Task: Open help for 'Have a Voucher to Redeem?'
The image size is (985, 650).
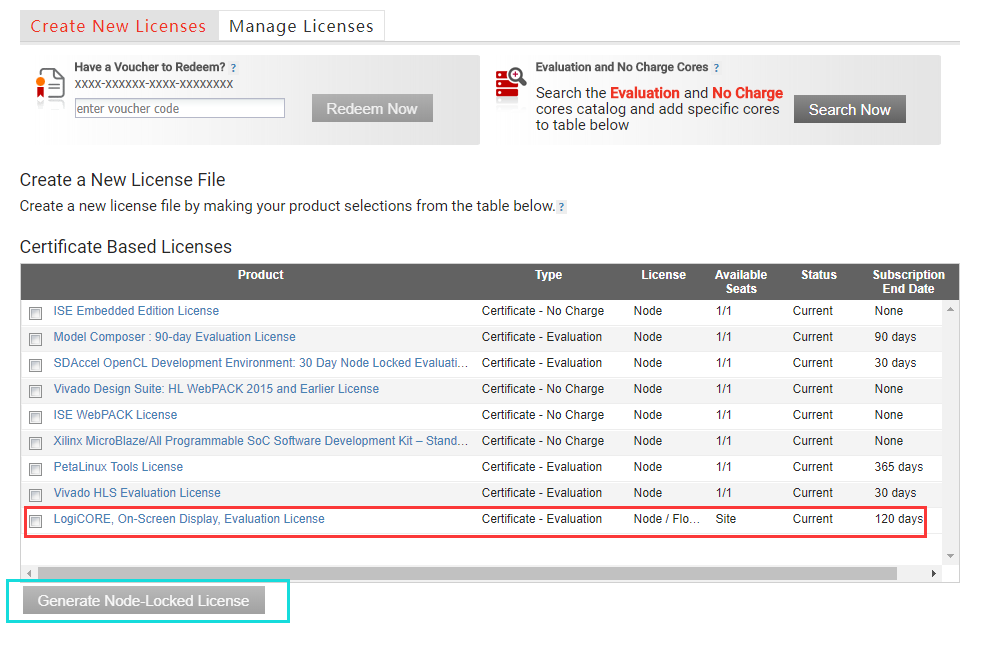Action: (233, 67)
